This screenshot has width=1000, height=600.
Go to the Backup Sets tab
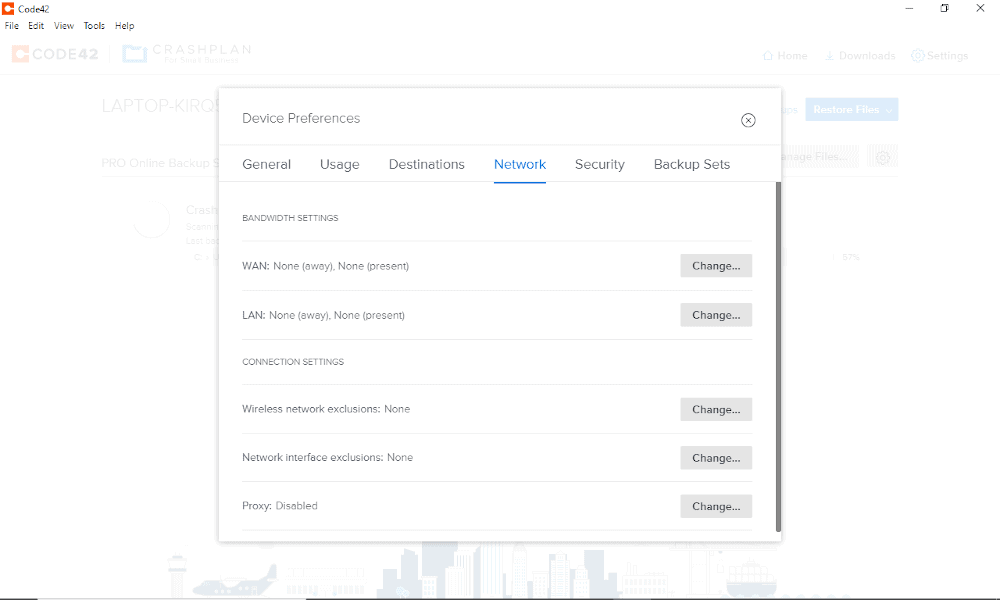pos(692,164)
